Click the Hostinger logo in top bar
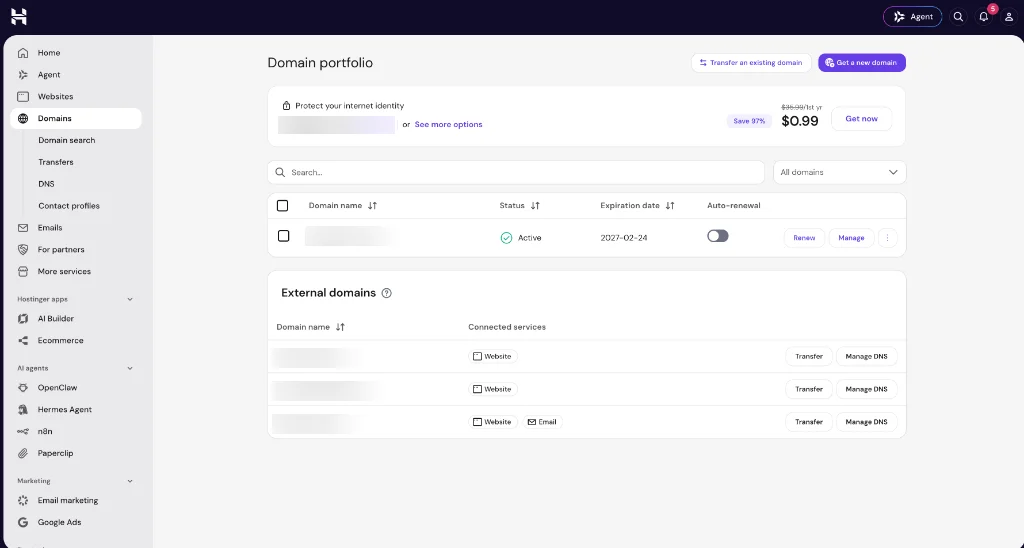 (19, 17)
